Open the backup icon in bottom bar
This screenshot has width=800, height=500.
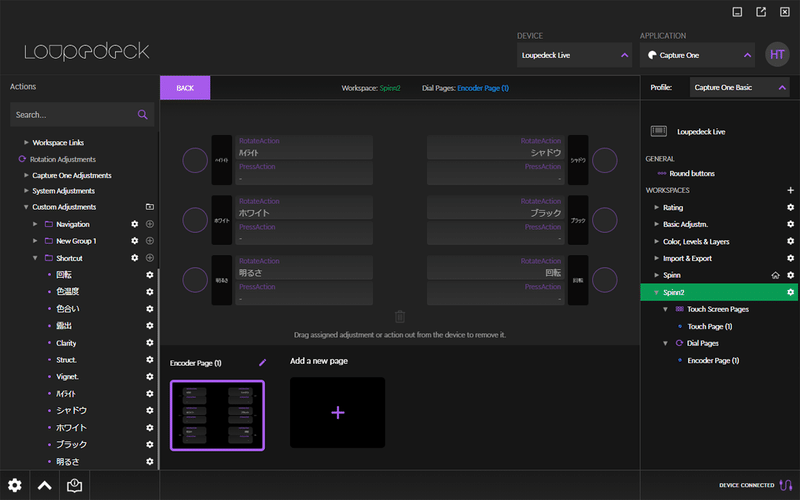(74, 485)
